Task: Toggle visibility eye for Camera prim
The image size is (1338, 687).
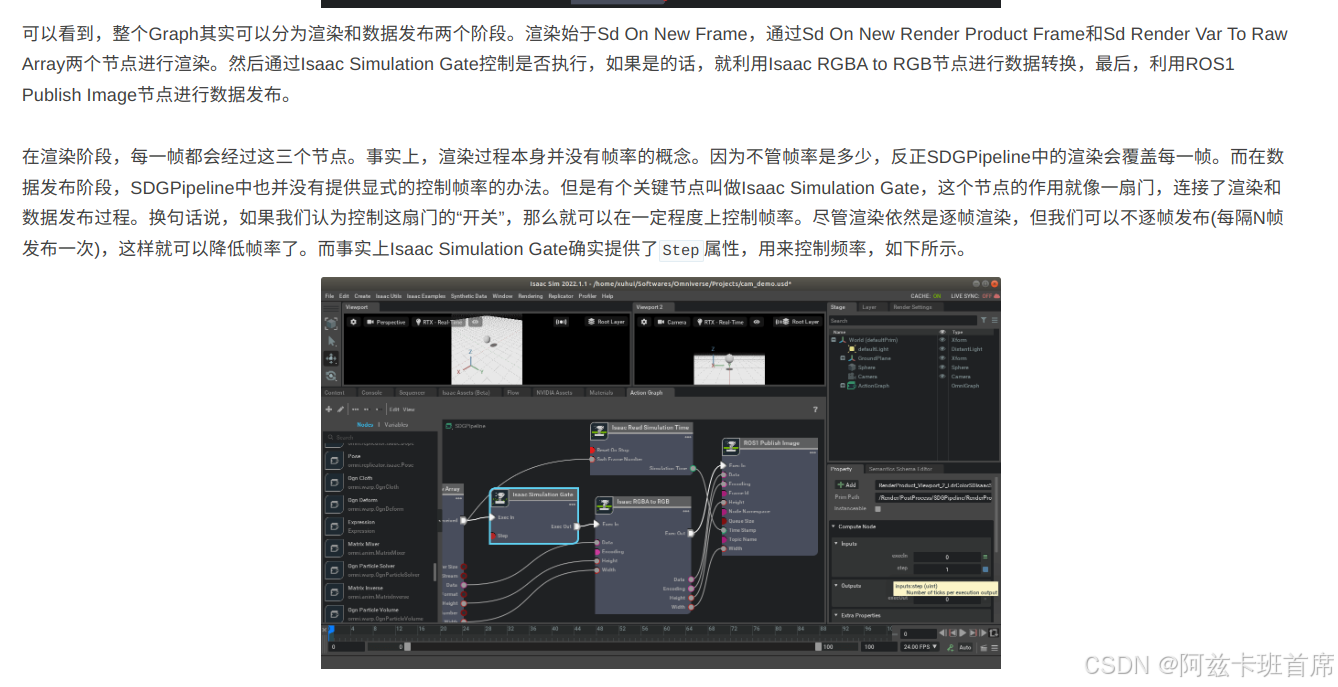Action: [942, 376]
